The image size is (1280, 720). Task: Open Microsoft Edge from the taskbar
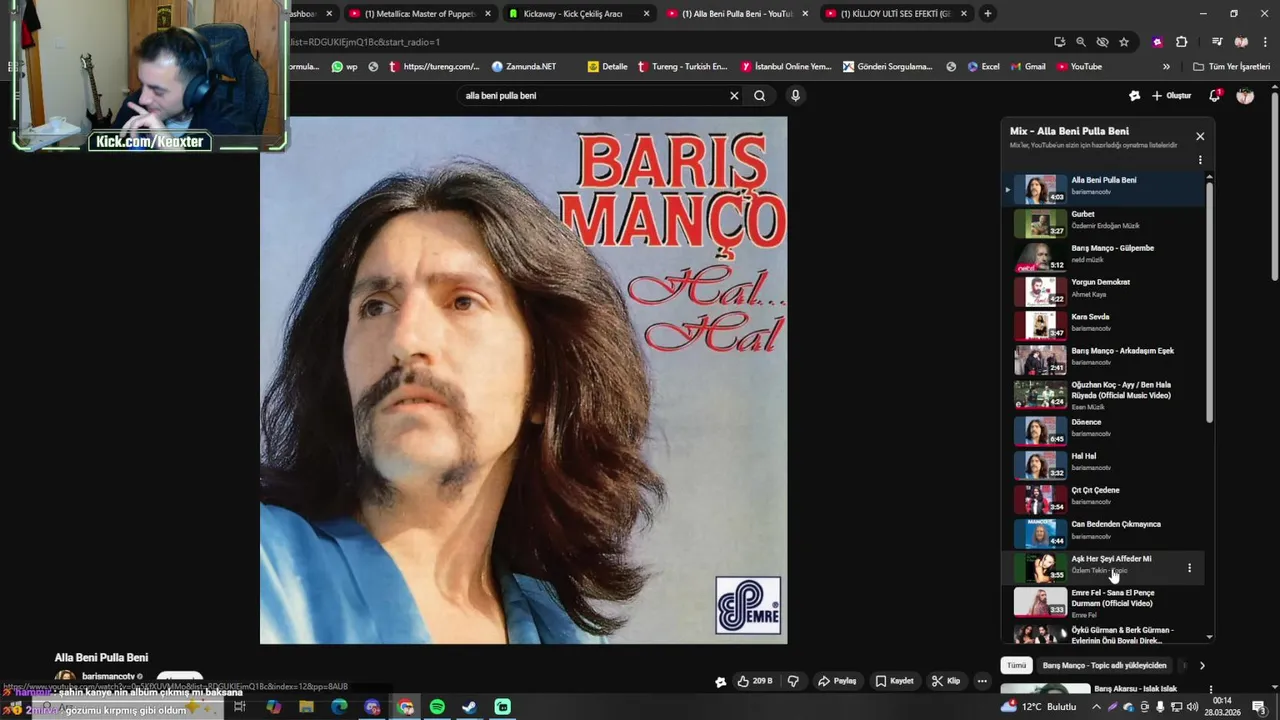point(339,707)
